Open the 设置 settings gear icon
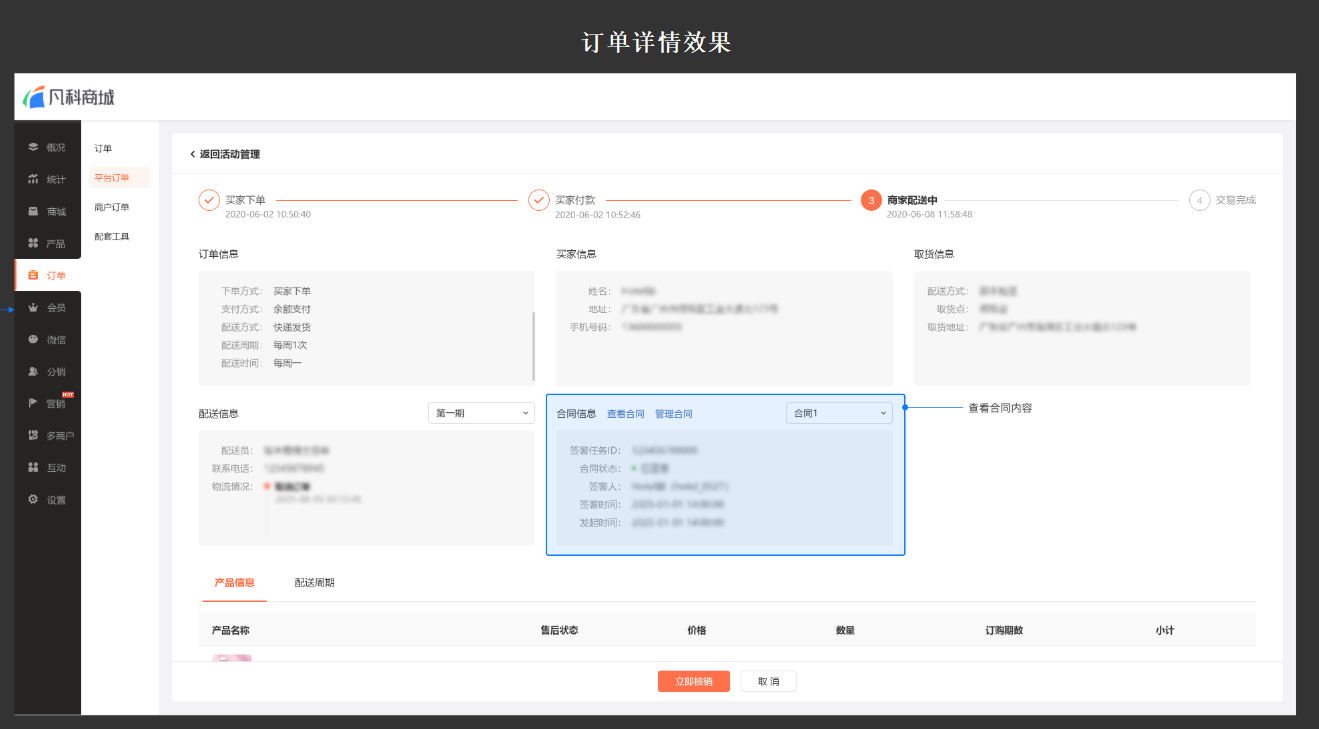1319x729 pixels. 33,499
